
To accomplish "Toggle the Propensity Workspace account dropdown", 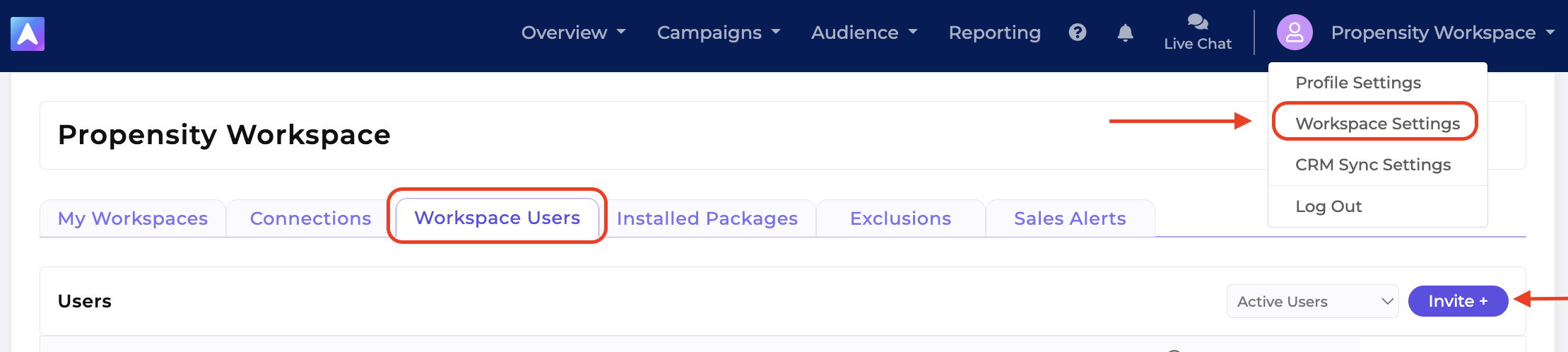I will click(x=1443, y=33).
